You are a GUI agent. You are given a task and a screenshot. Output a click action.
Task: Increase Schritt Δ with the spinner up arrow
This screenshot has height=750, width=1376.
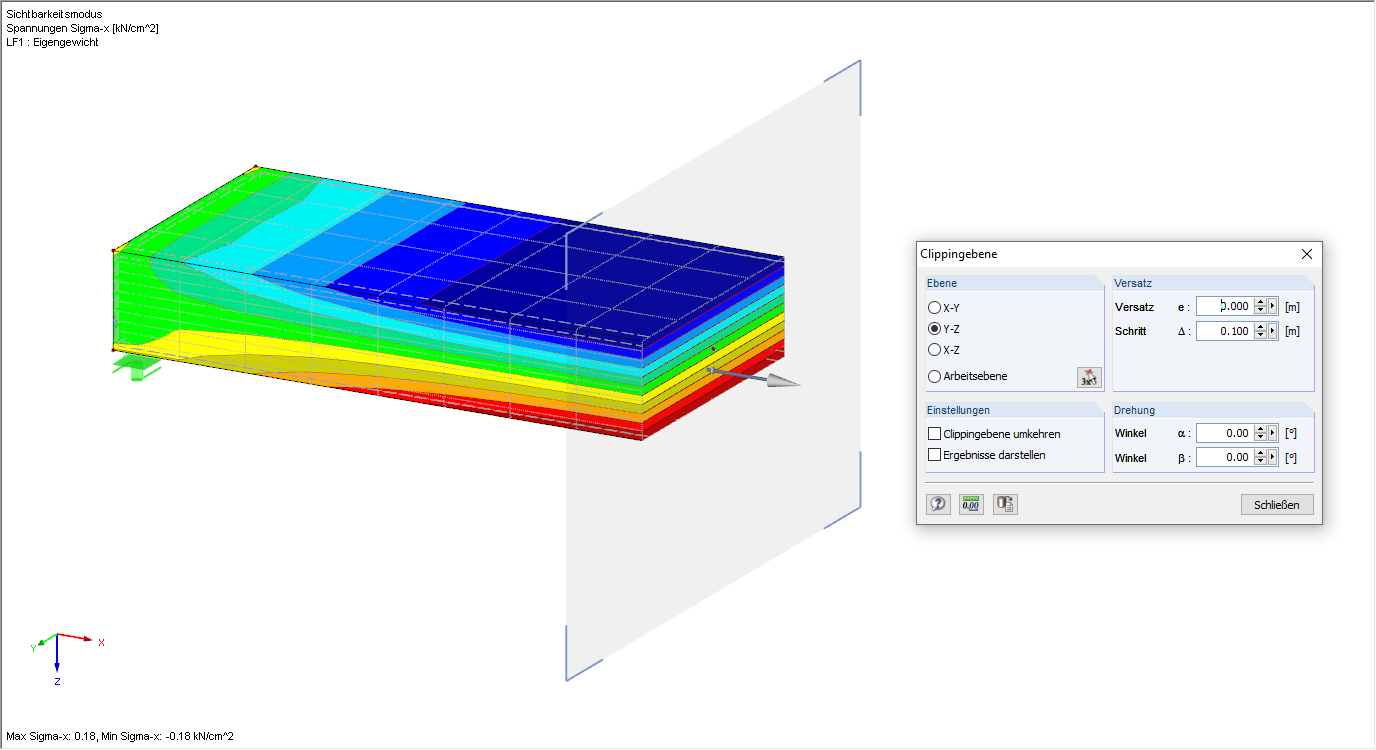pos(1260,327)
